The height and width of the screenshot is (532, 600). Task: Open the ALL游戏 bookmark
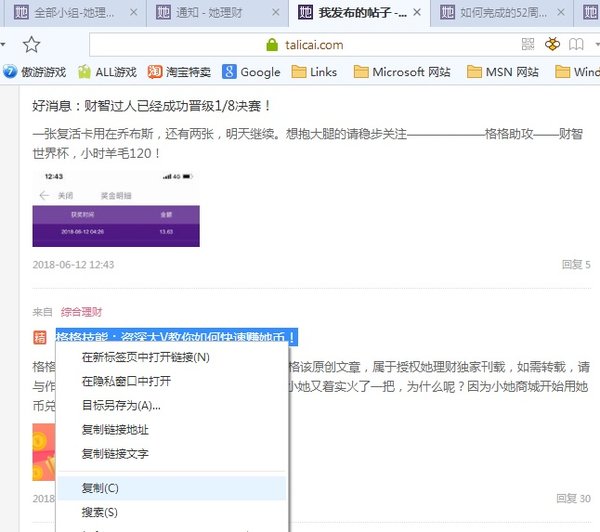(x=107, y=72)
